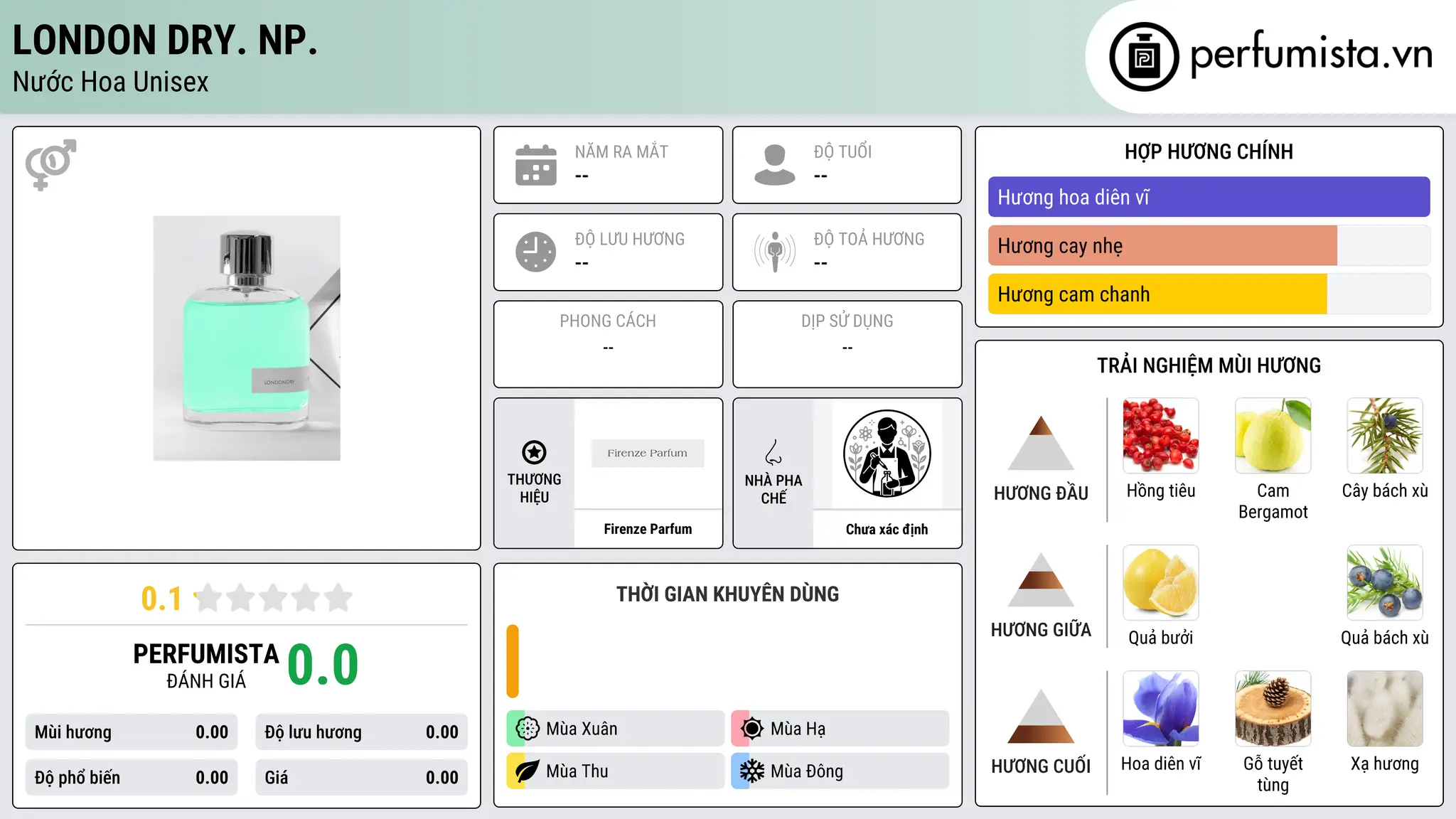Click the five-star rating icons

click(273, 598)
